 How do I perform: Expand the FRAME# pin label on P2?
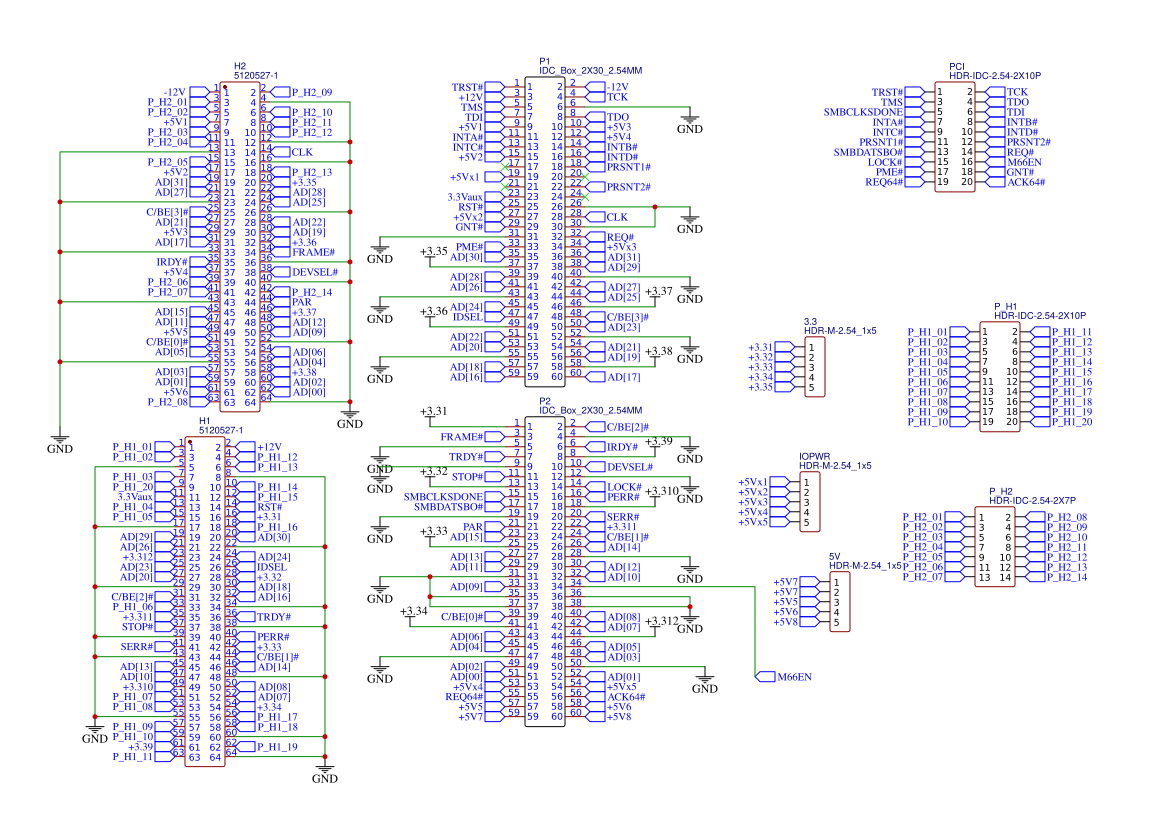tap(460, 436)
